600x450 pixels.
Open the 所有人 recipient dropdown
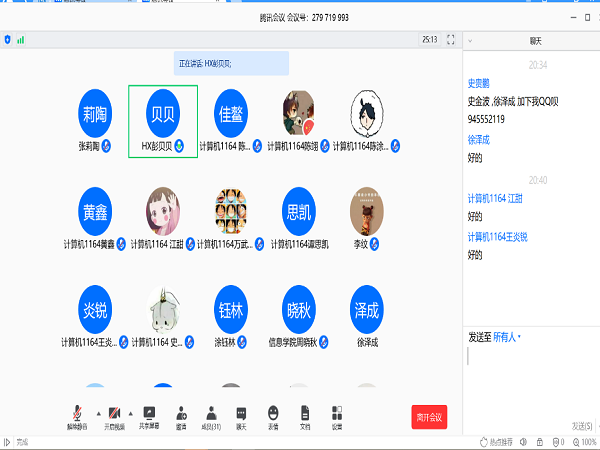tap(507, 337)
